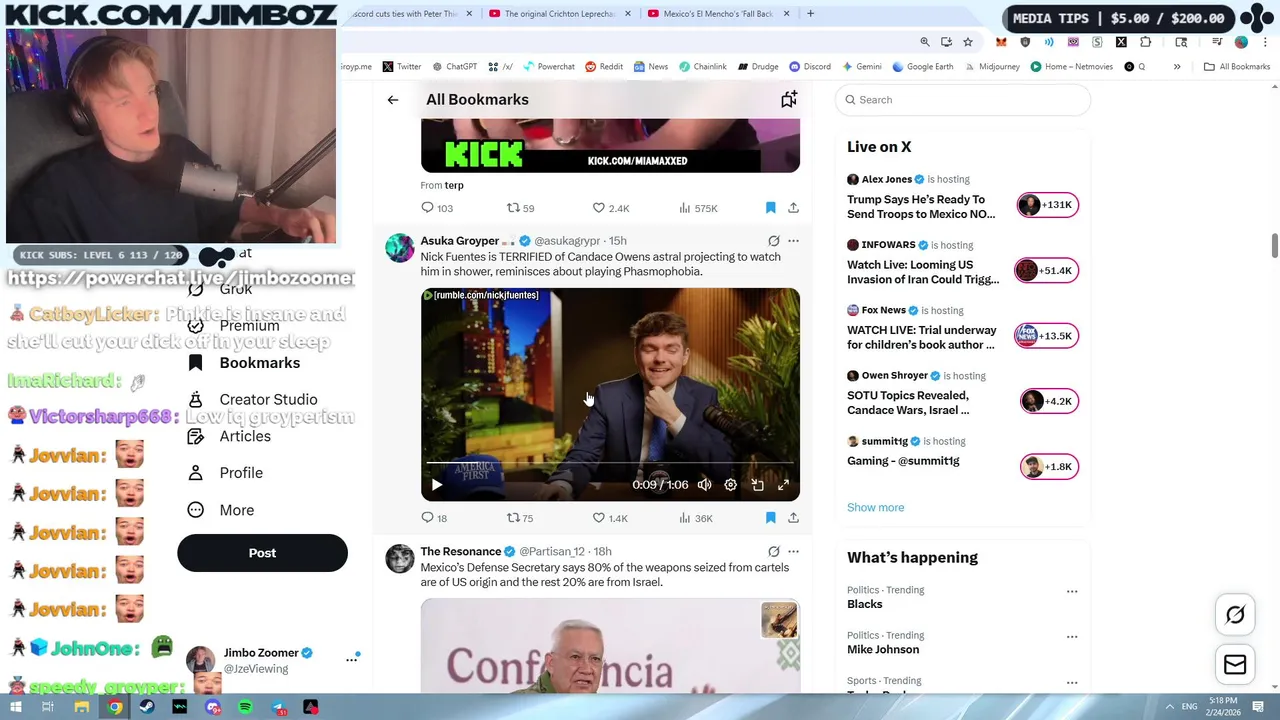Open Telegram from the taskbar

tap(279, 707)
